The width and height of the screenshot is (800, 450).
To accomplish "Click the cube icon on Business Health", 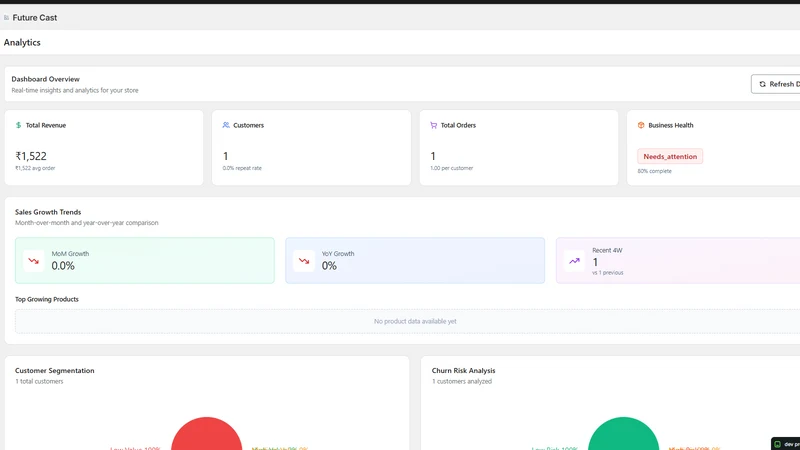I will [641, 125].
